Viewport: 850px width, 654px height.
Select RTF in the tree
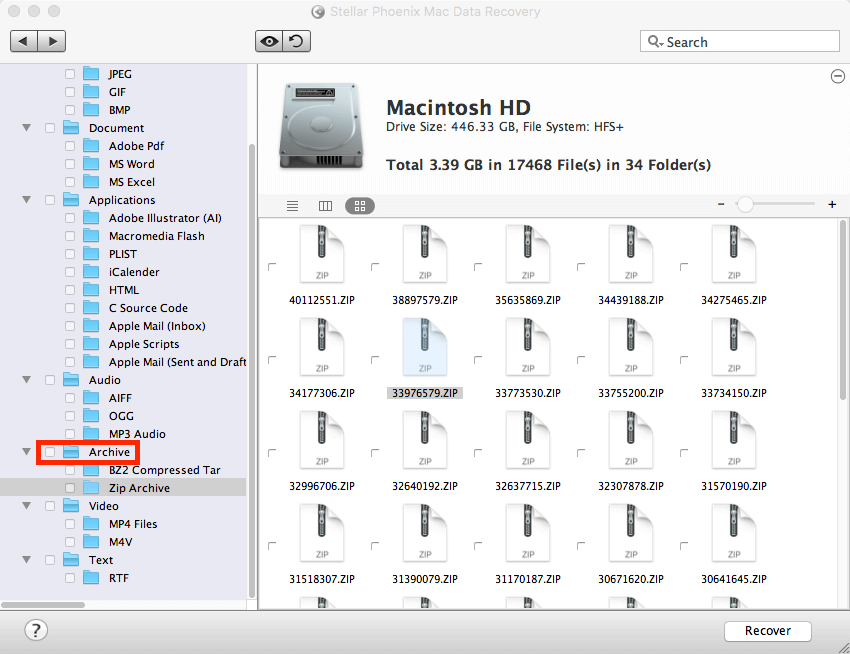click(119, 578)
